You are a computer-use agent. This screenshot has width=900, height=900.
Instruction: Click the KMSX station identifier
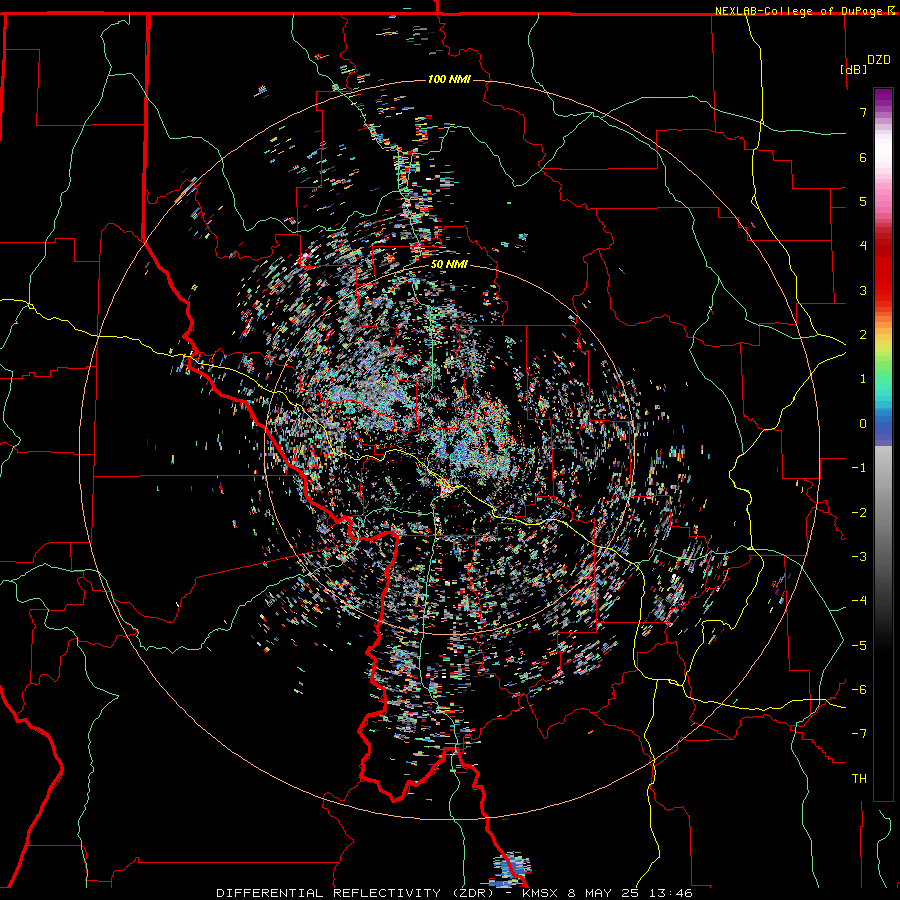click(x=542, y=893)
